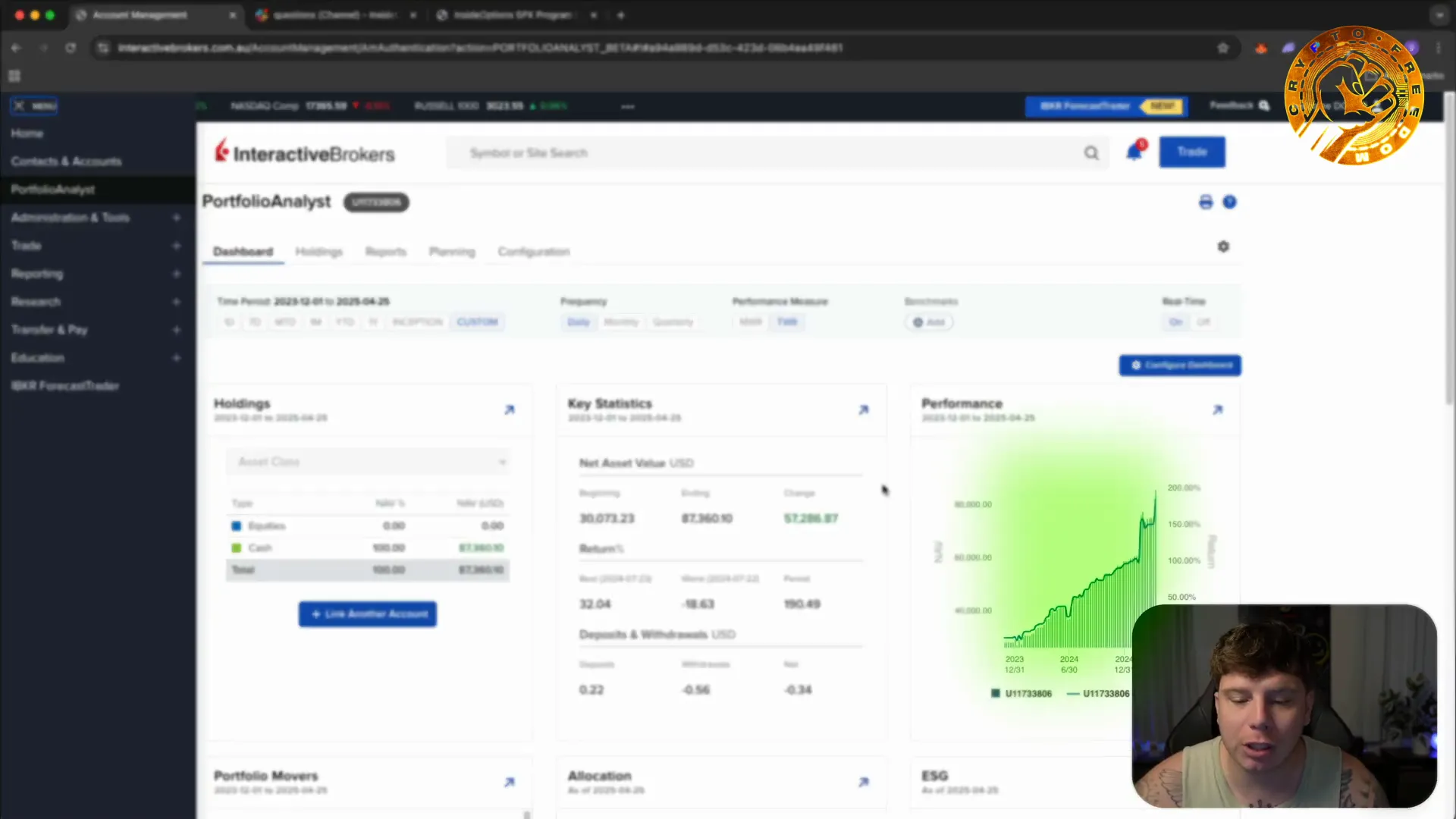
Task: Select the INCEPTION time period
Action: pyautogui.click(x=417, y=322)
